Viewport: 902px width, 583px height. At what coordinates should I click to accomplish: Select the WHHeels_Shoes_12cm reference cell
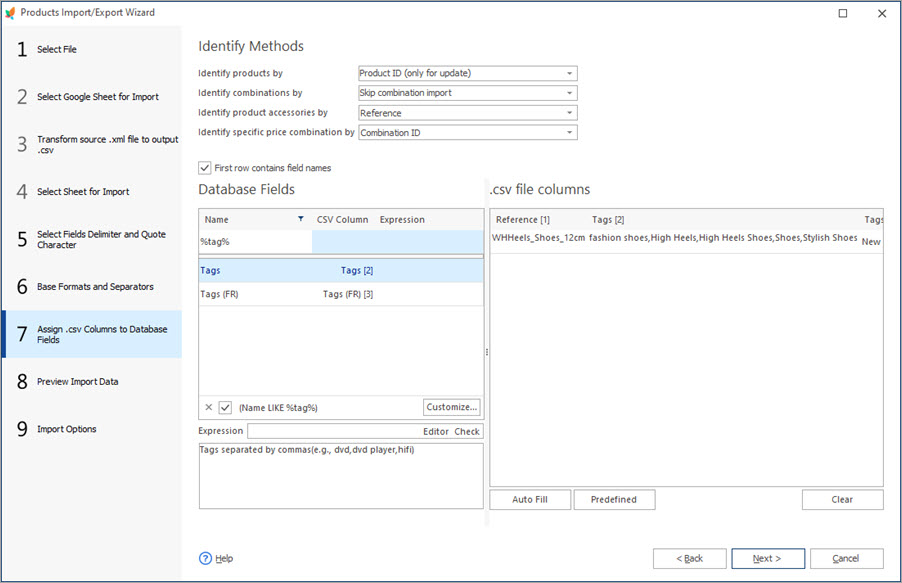pos(538,238)
